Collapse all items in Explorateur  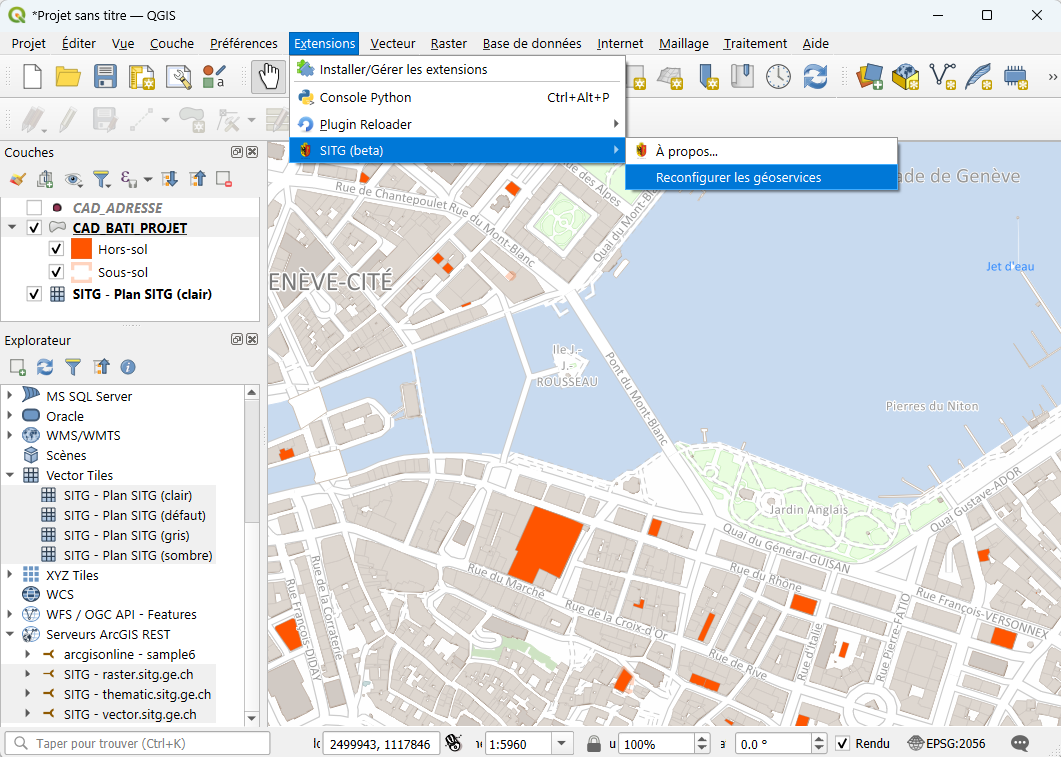click(x=101, y=367)
